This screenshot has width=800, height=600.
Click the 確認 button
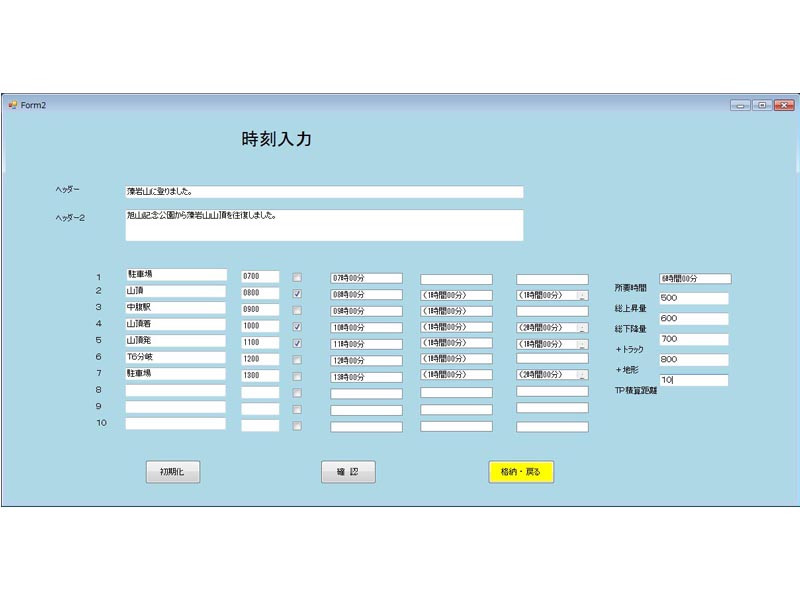click(348, 472)
